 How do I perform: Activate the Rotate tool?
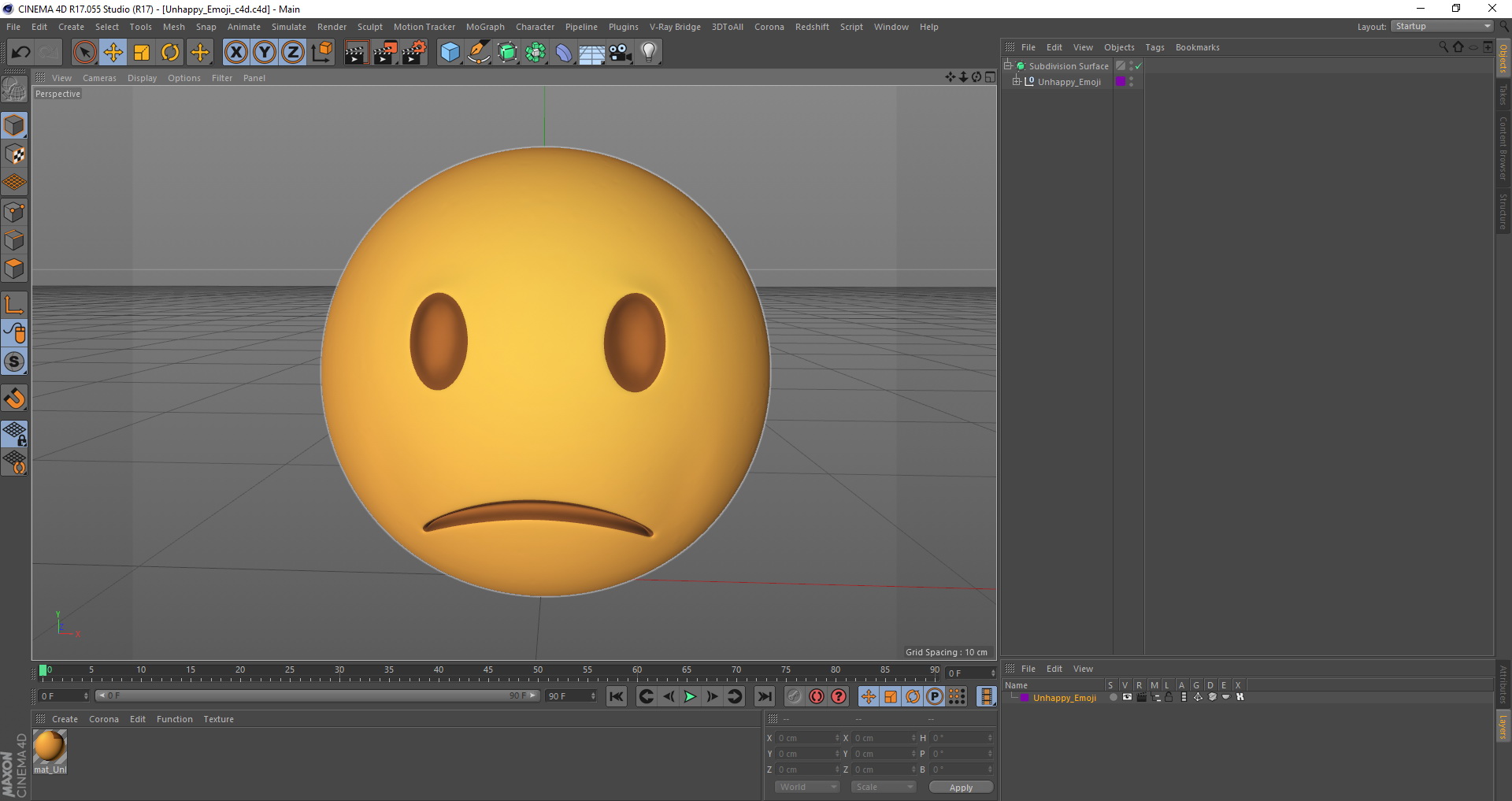click(x=170, y=53)
